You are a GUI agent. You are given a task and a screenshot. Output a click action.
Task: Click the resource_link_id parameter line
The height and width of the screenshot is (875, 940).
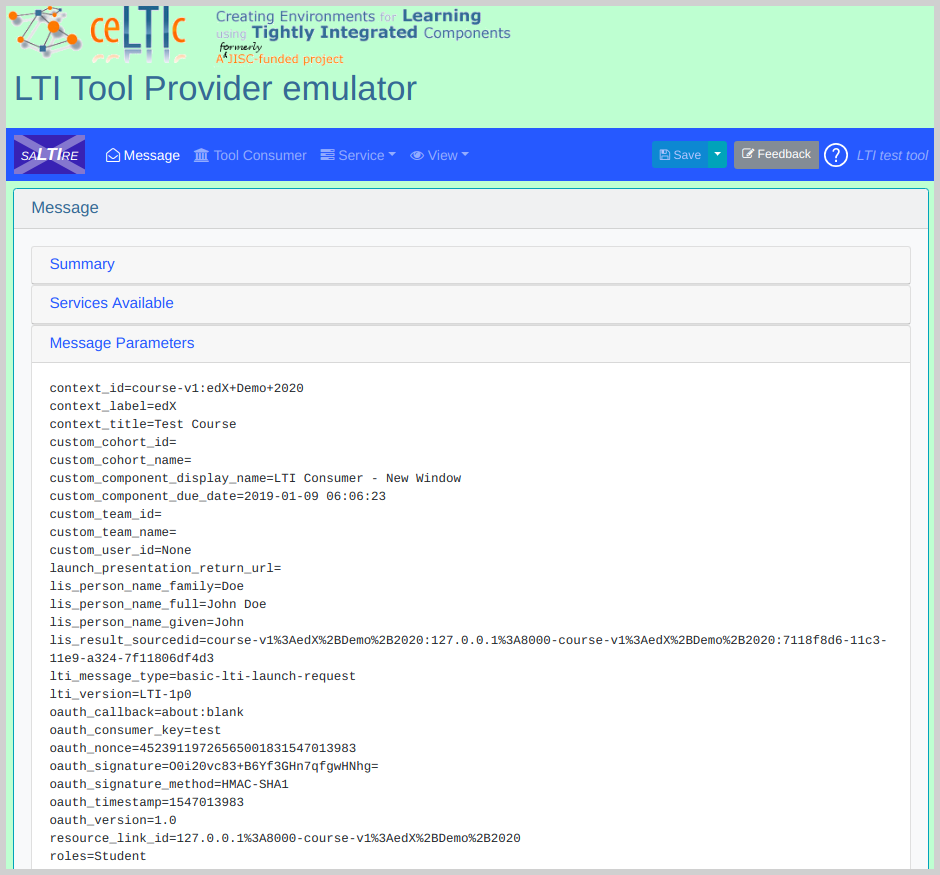pyautogui.click(x=285, y=838)
